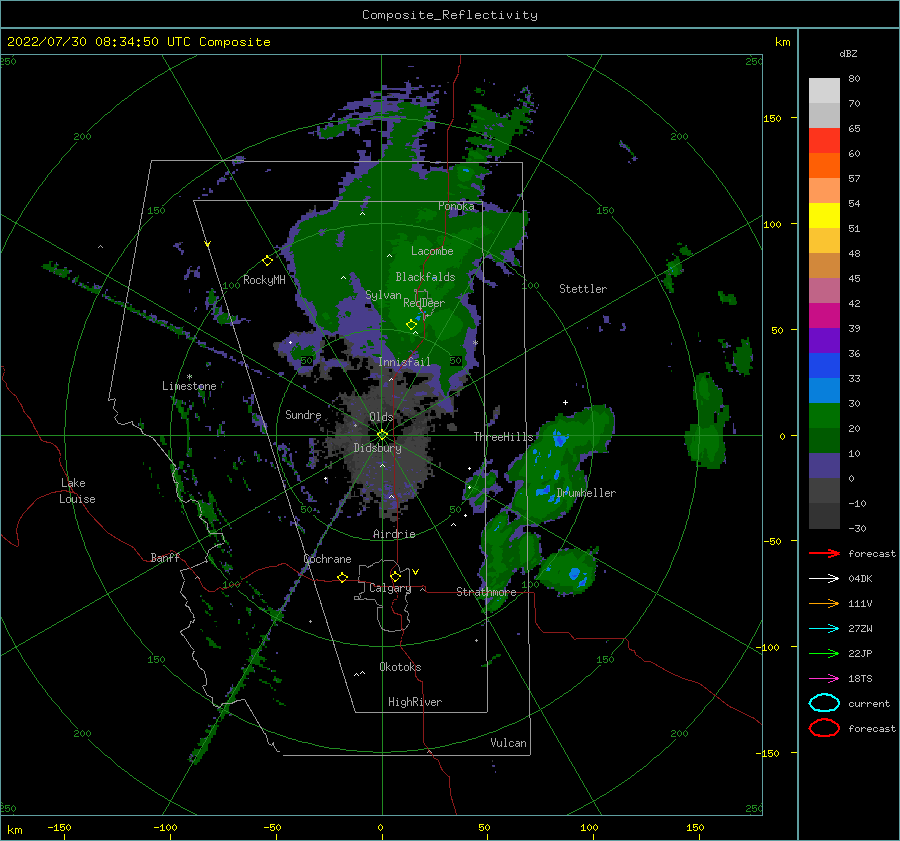Pick the dark gray -10–0 dBZ swatch
This screenshot has height=841, width=900.
pyautogui.click(x=824, y=490)
